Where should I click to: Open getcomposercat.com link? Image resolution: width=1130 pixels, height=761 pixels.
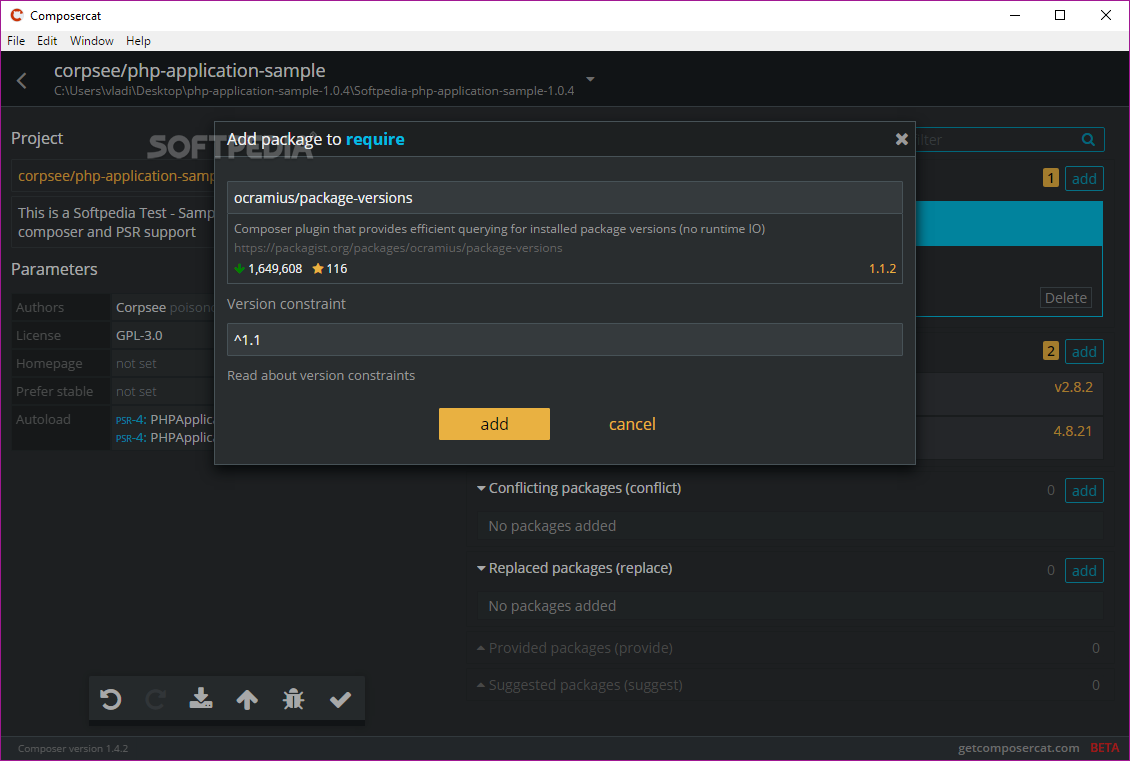[x=1018, y=748]
